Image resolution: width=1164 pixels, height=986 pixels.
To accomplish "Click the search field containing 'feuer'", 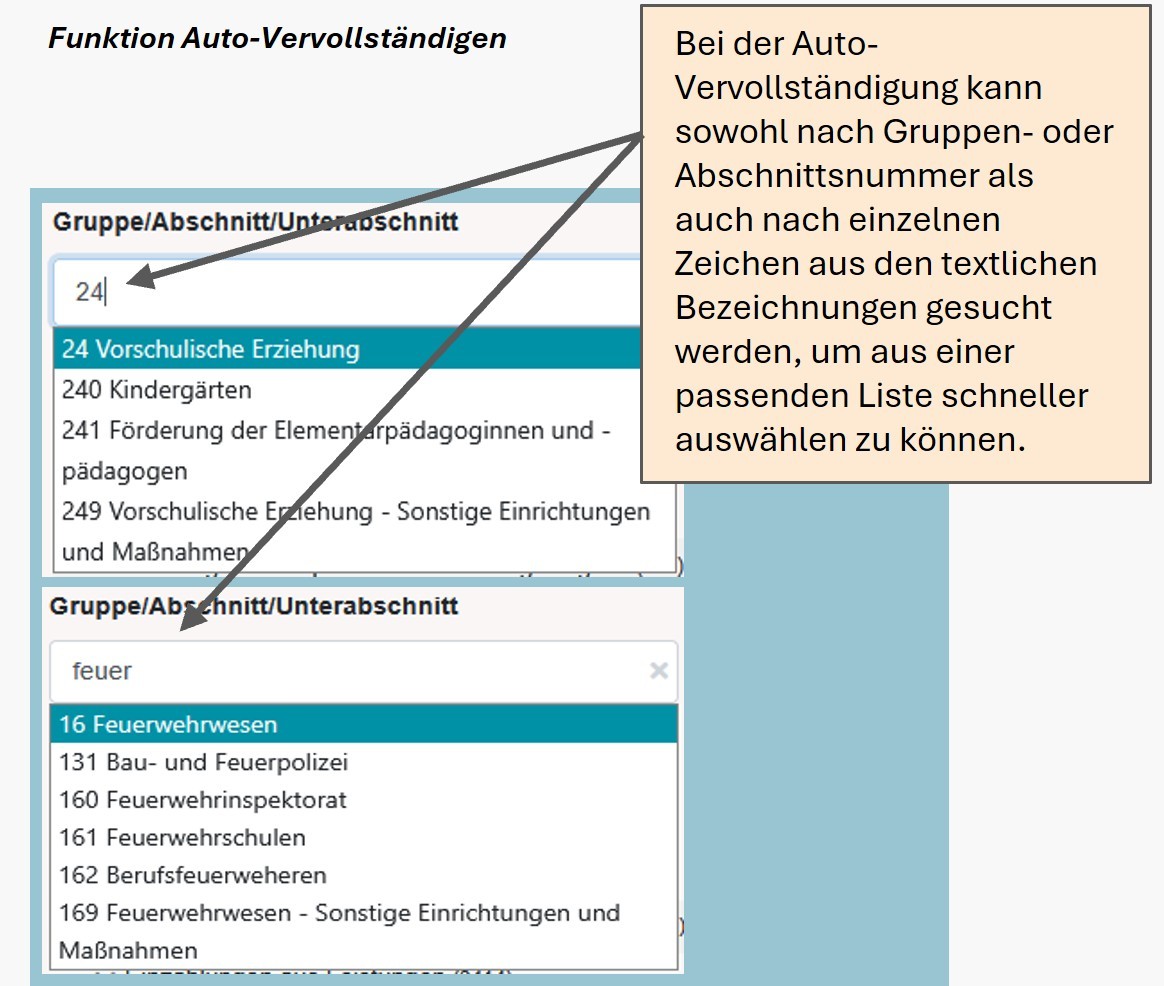I will tap(340, 671).
